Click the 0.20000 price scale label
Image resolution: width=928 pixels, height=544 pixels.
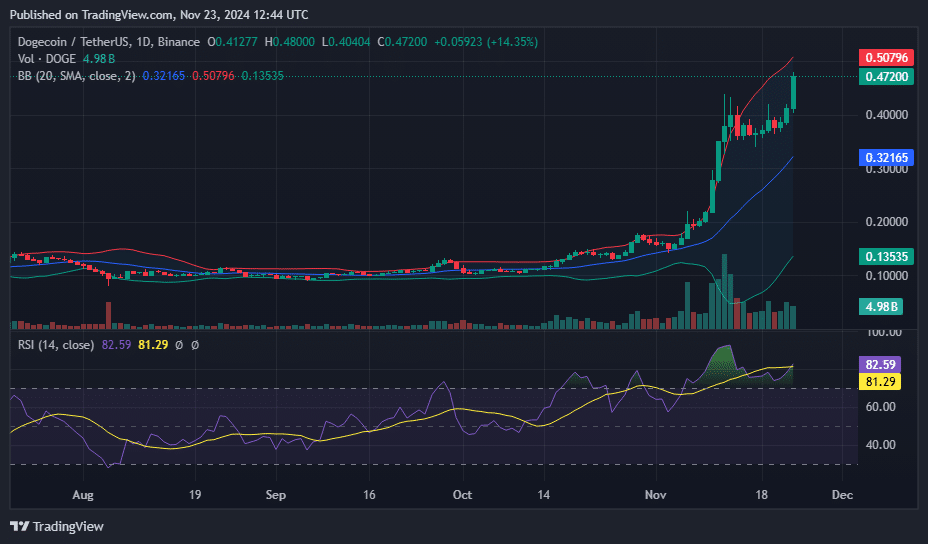[x=887, y=222]
